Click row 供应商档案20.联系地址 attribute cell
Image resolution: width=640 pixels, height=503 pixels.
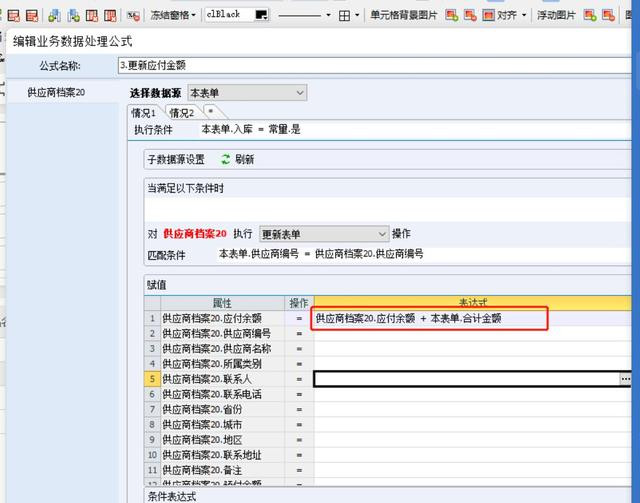[222, 455]
